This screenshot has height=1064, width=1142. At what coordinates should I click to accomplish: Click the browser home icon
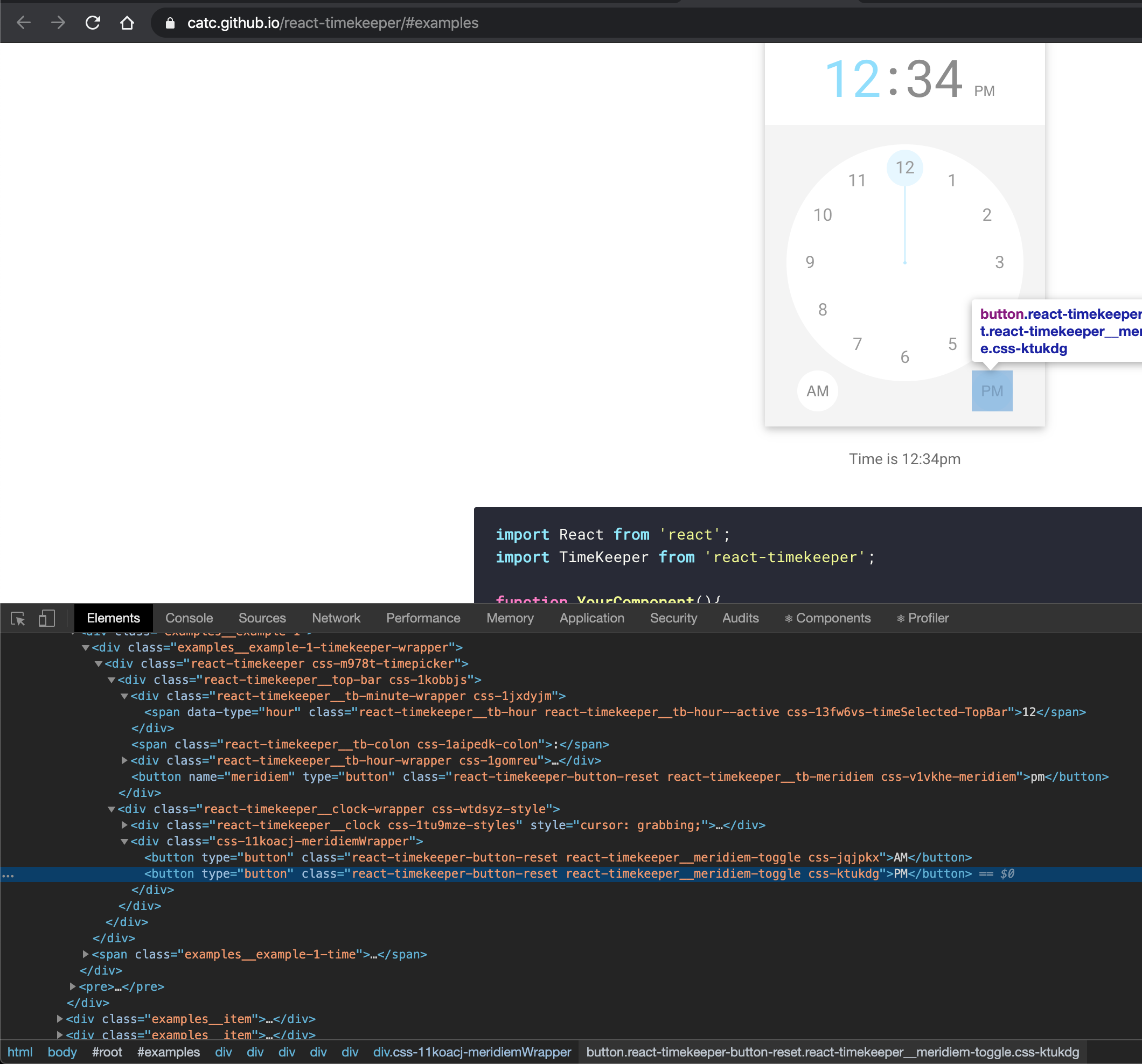coord(128,23)
